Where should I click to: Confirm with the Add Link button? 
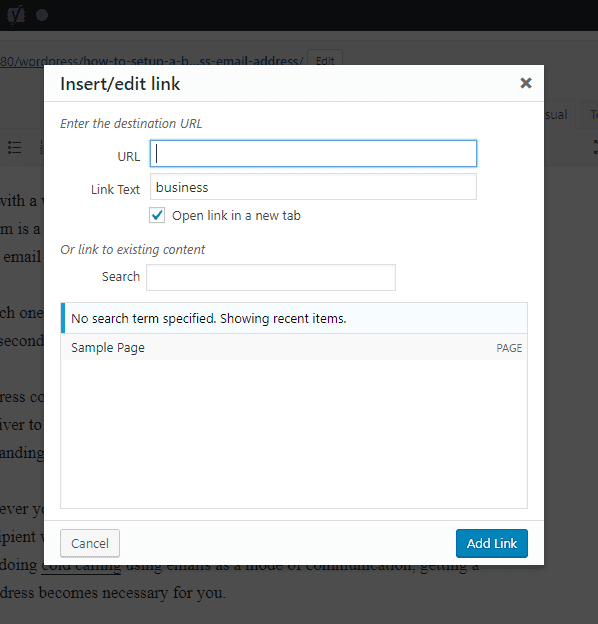pos(492,543)
